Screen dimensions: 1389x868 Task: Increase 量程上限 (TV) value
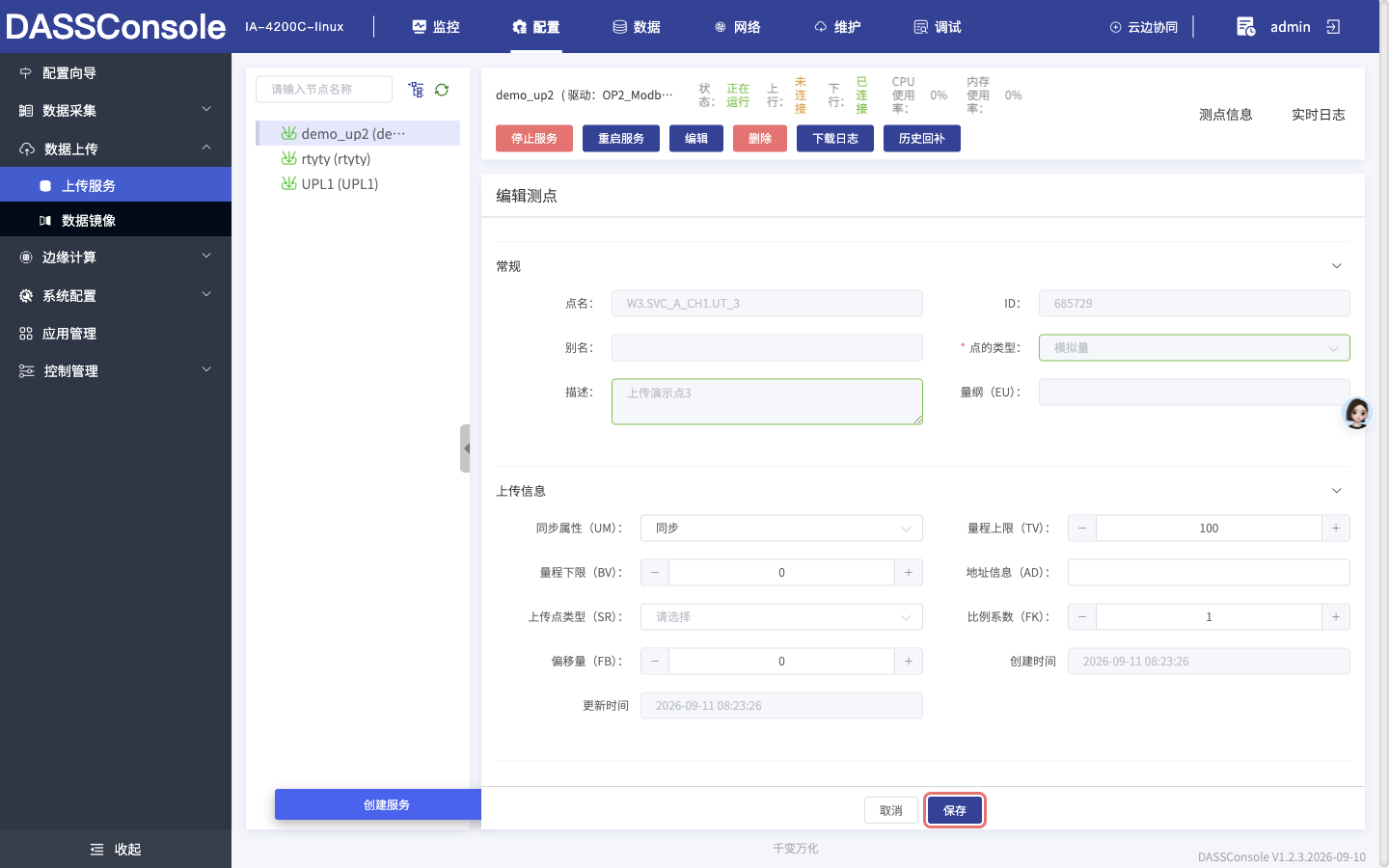(1336, 529)
